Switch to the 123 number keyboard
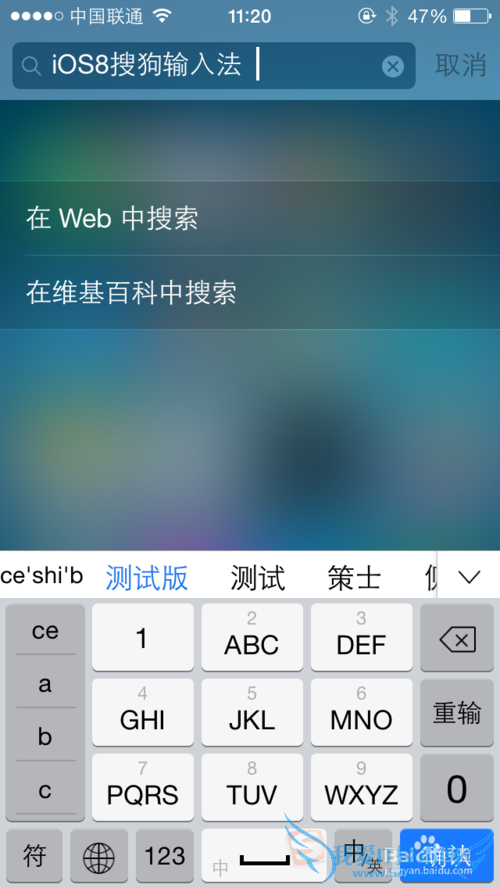This screenshot has height=888, width=500. (x=165, y=856)
